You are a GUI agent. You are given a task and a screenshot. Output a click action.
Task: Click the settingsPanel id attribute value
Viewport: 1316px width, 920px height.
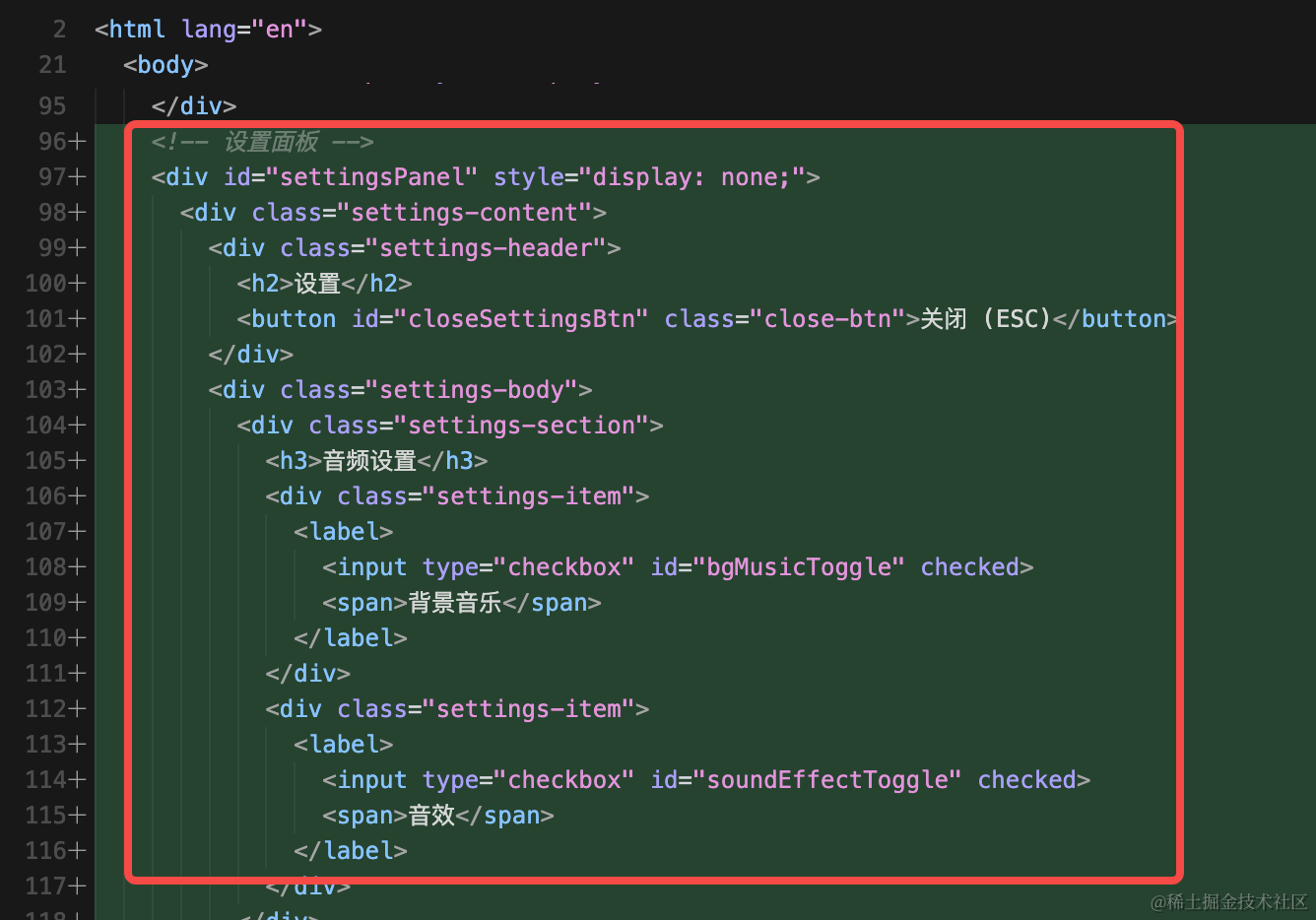point(371,177)
